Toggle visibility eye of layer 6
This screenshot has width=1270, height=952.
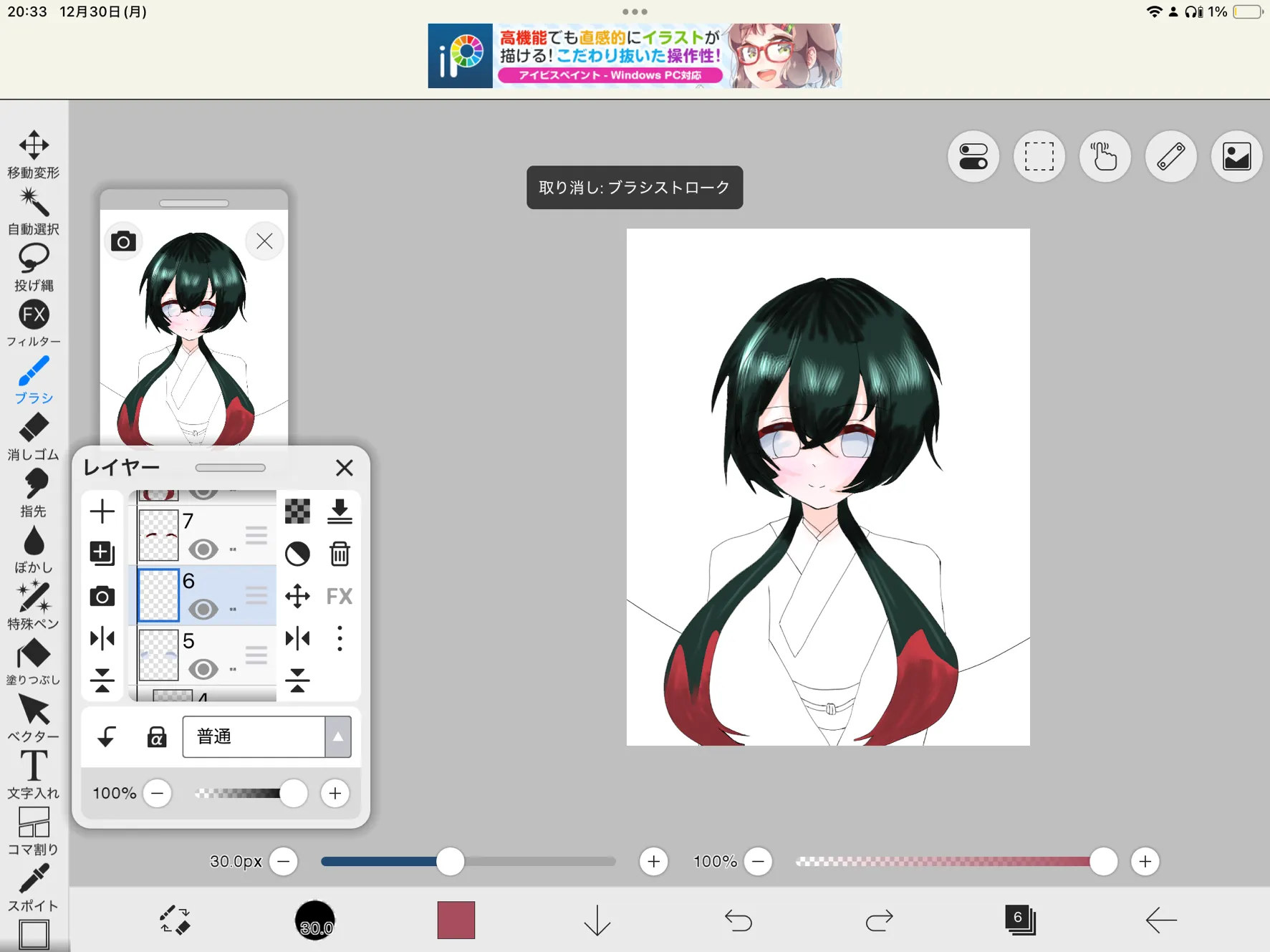coord(203,609)
